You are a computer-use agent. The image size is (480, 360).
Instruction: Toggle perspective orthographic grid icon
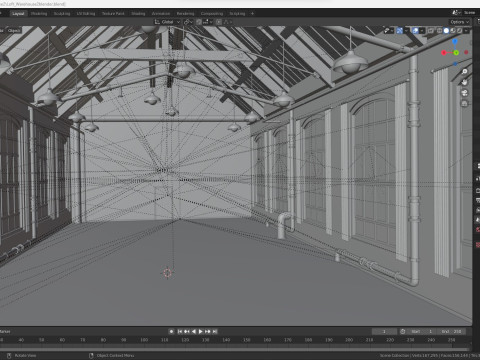(x=464, y=103)
